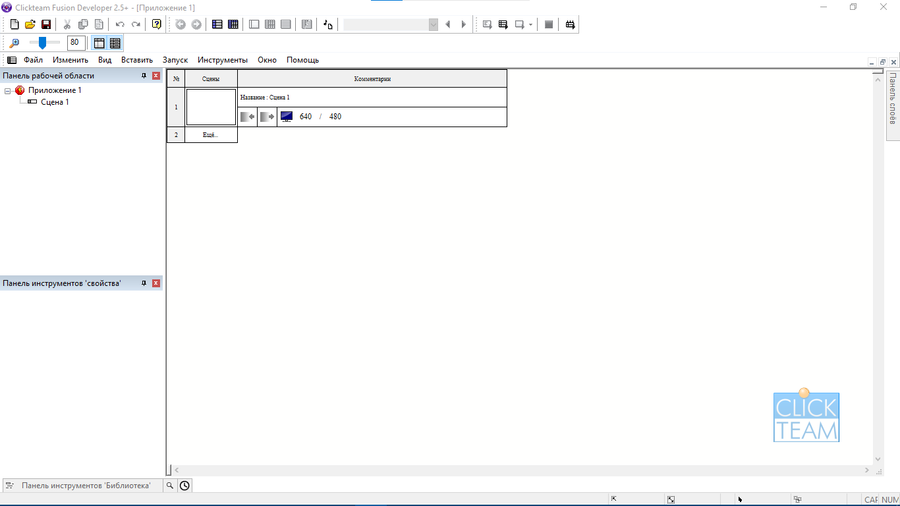Click the horizontal scrollbar right arrow
Viewport: 900px width, 506px height.
867,470
